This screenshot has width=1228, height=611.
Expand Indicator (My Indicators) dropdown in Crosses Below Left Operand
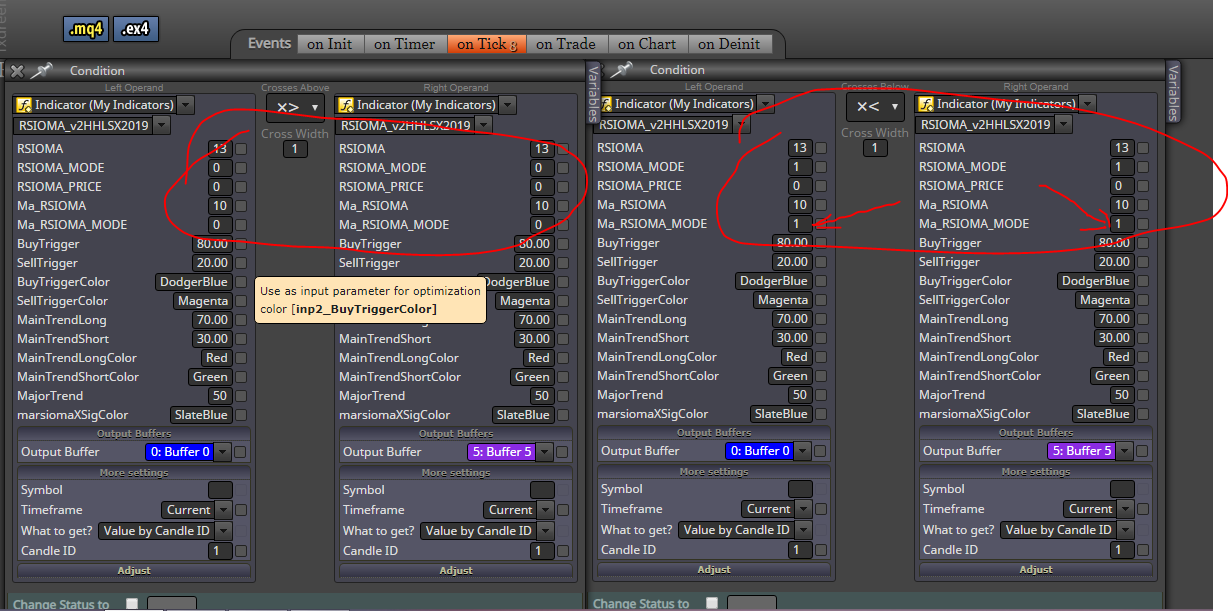766,104
